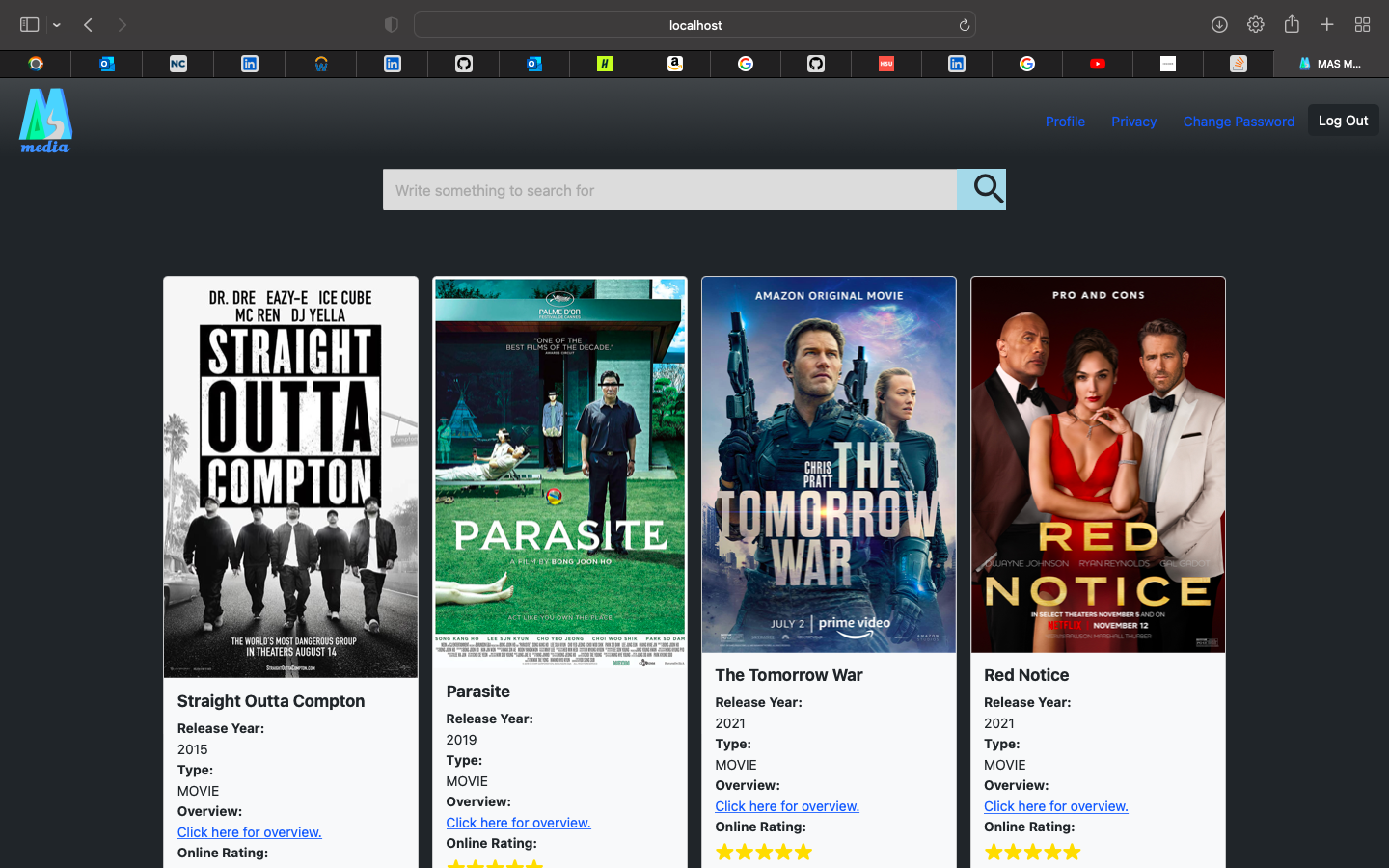Open The Tomorrow War overview link

point(787,806)
